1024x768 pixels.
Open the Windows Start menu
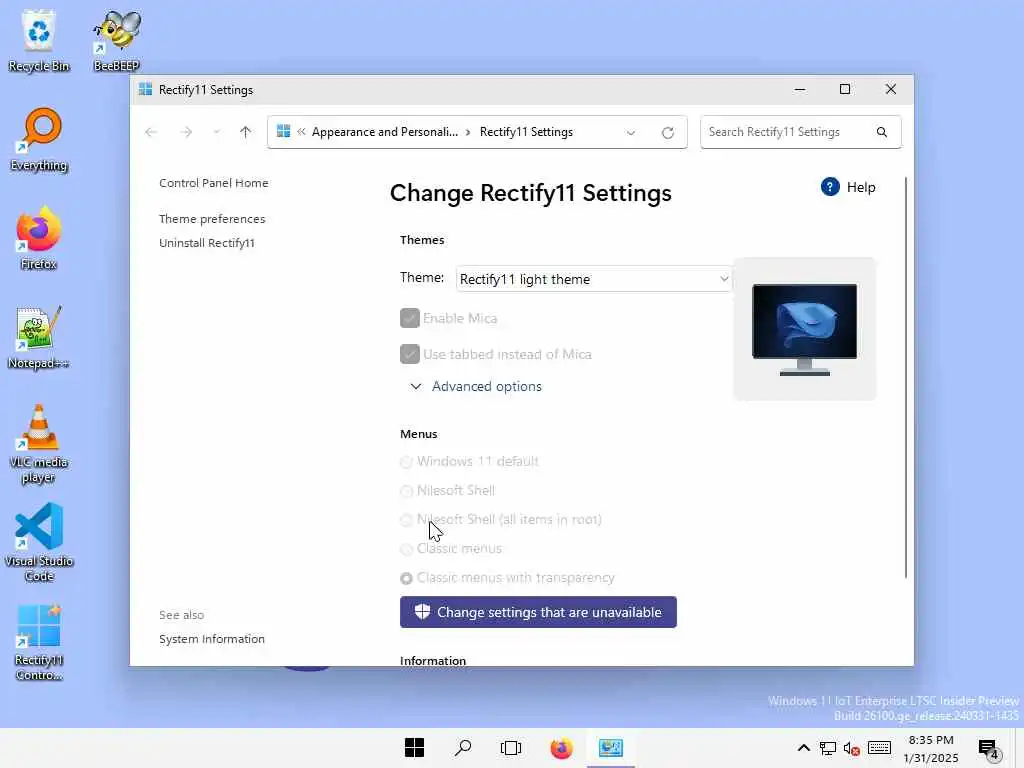pos(414,748)
